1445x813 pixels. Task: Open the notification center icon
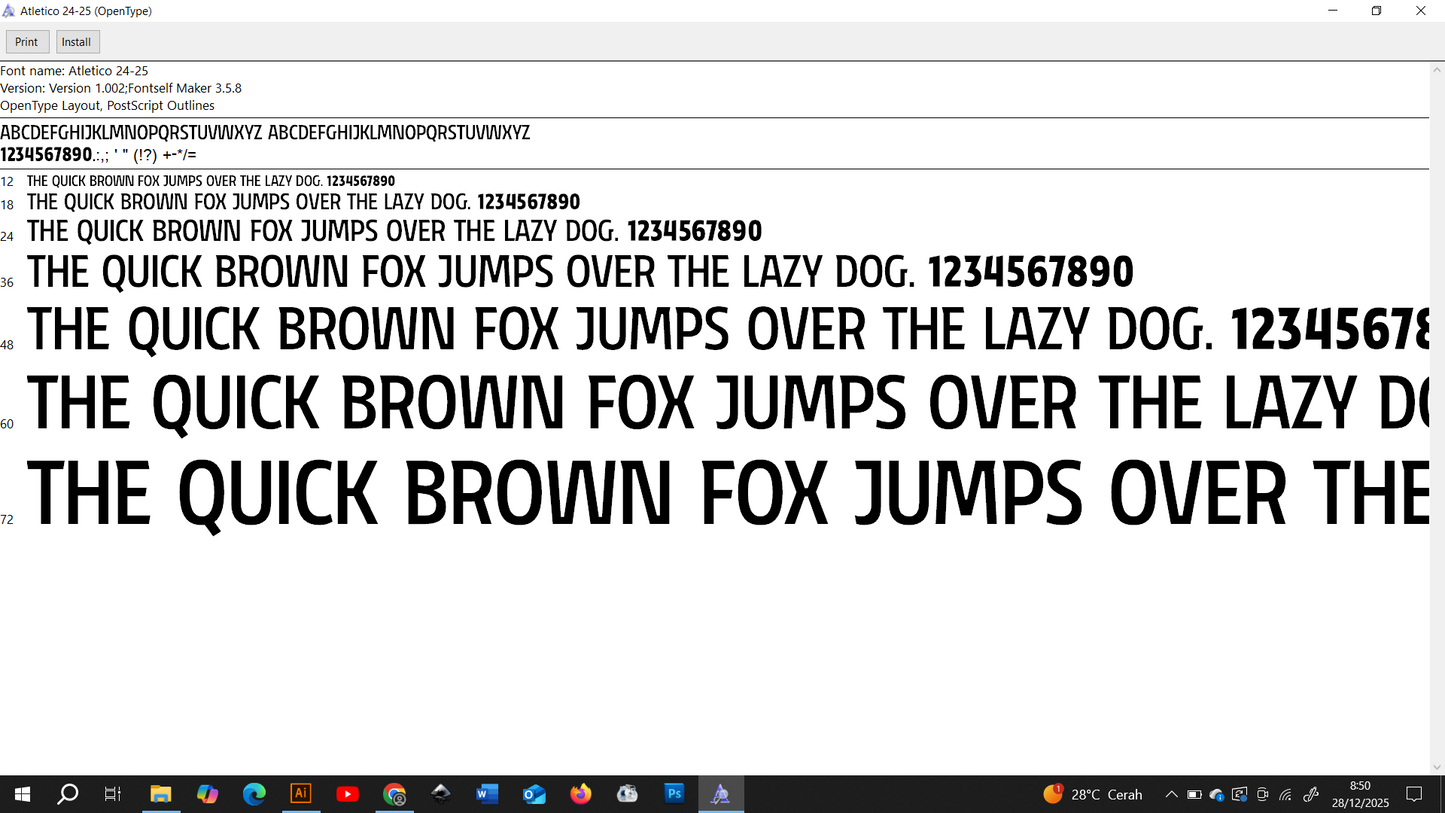[x=1414, y=794]
